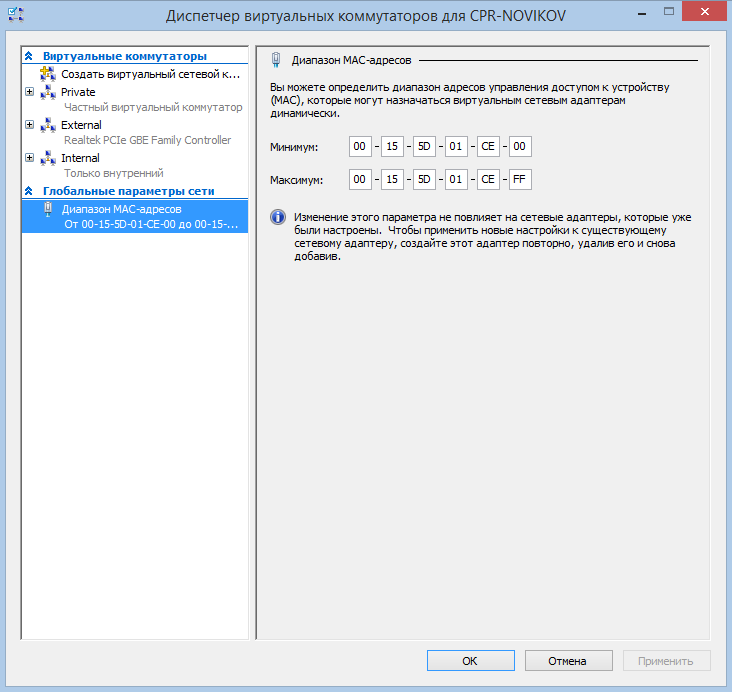Click the blue information icon
The height and width of the screenshot is (692, 732).
[x=277, y=217]
